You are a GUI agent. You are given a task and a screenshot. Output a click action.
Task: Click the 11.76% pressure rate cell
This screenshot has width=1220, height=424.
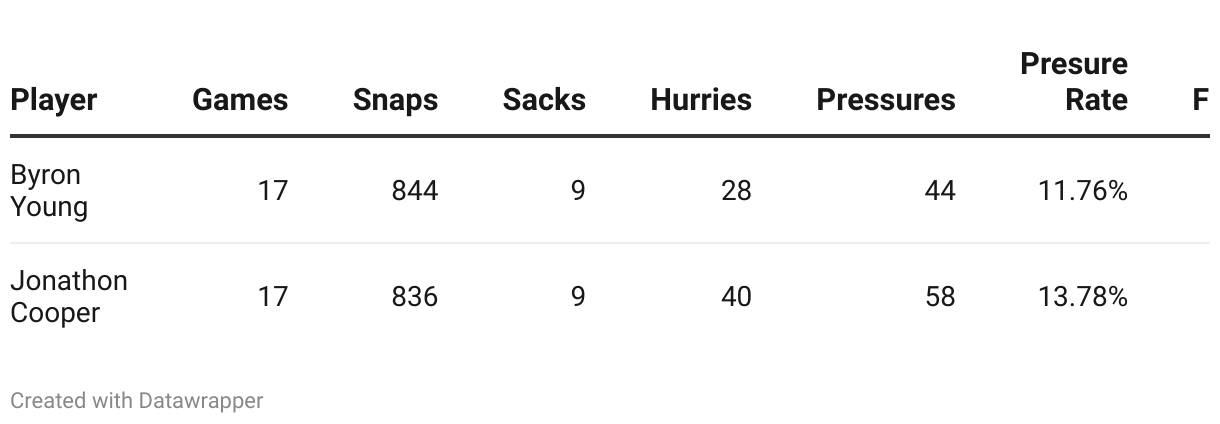tap(1083, 190)
